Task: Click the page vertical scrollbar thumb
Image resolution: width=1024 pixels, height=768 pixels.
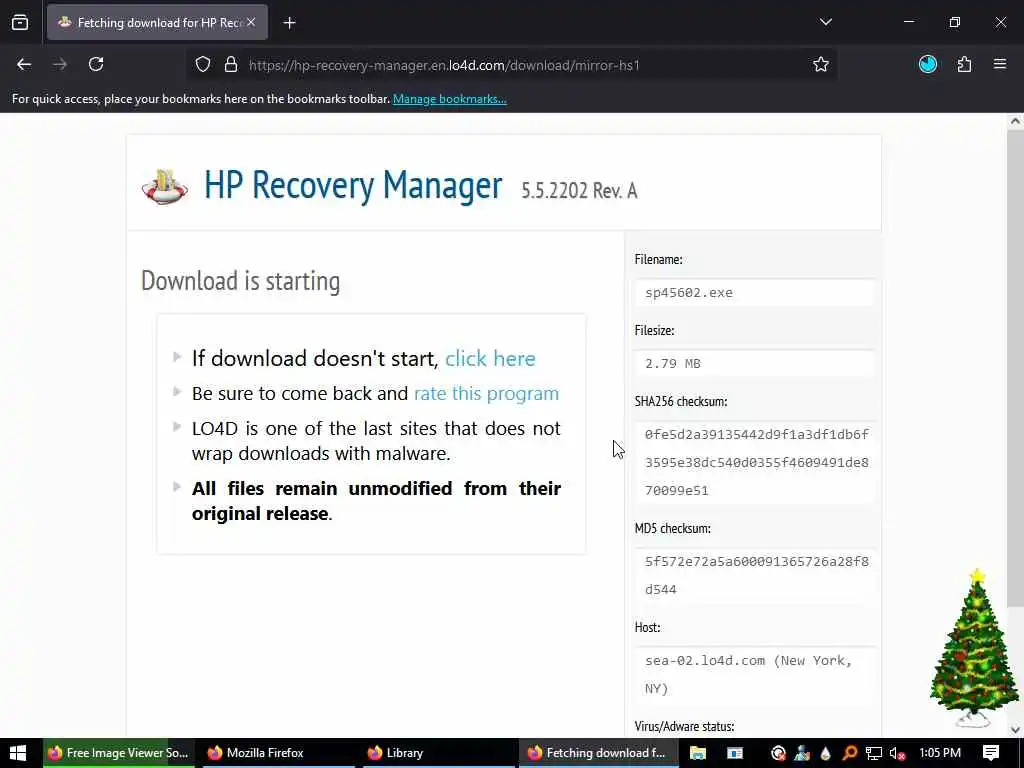Action: (x=1015, y=369)
